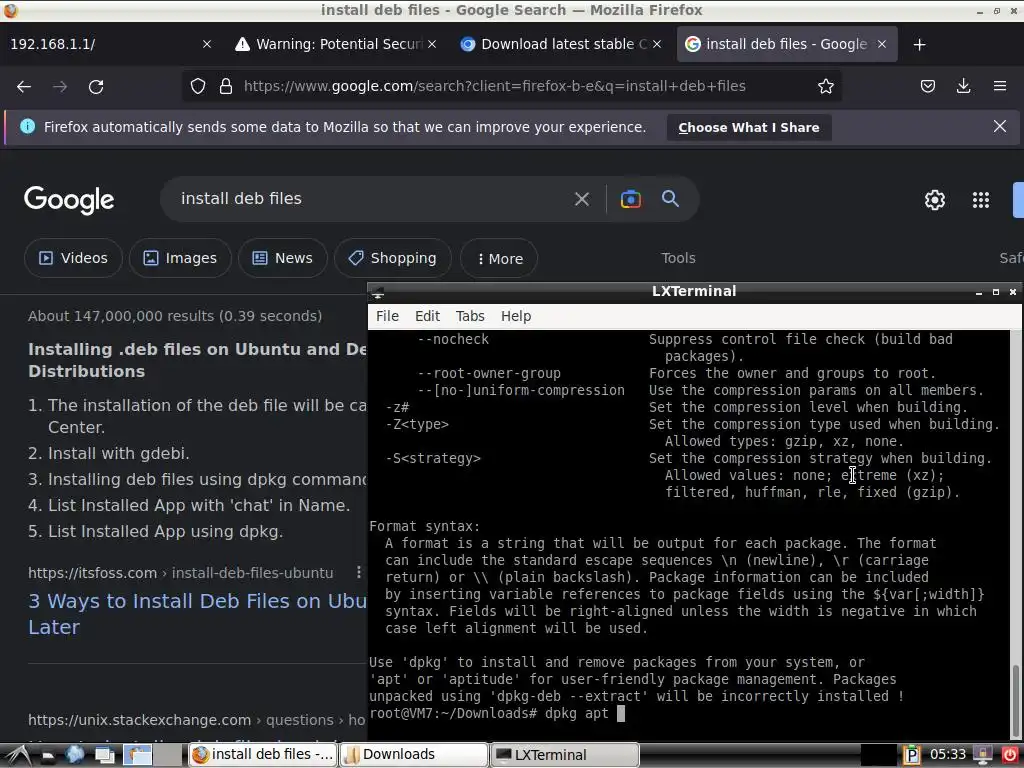
Task: Click the show desktop taskbar icon
Action: click(104, 755)
